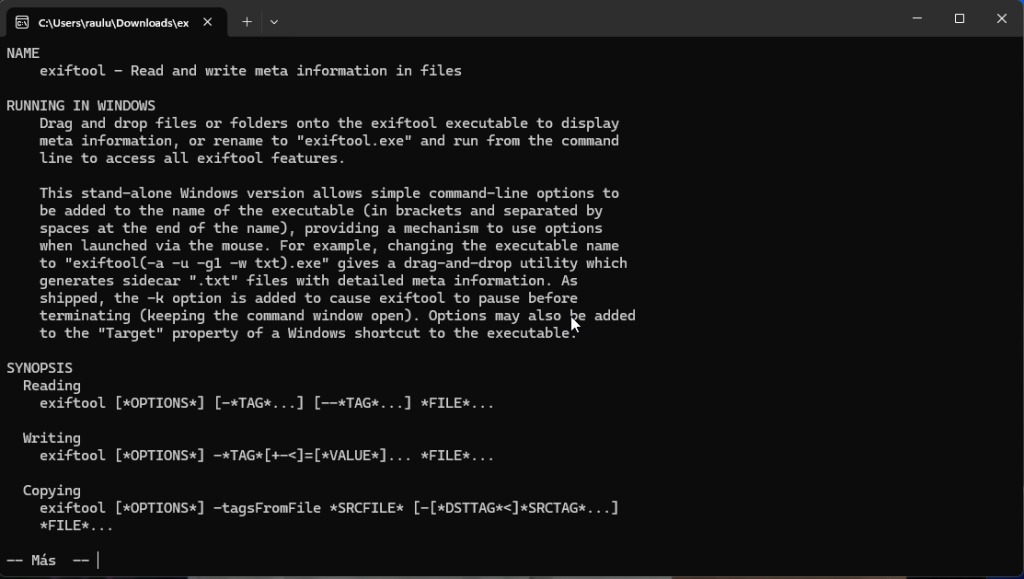Screen dimensions: 1024x579
Task: Open the new tab dropdown chevron
Action: coord(271,21)
